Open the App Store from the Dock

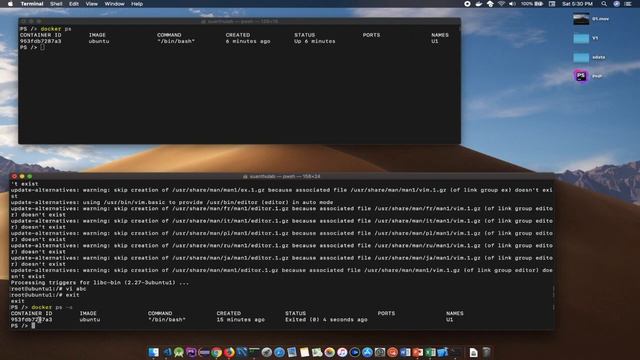click(x=367, y=352)
